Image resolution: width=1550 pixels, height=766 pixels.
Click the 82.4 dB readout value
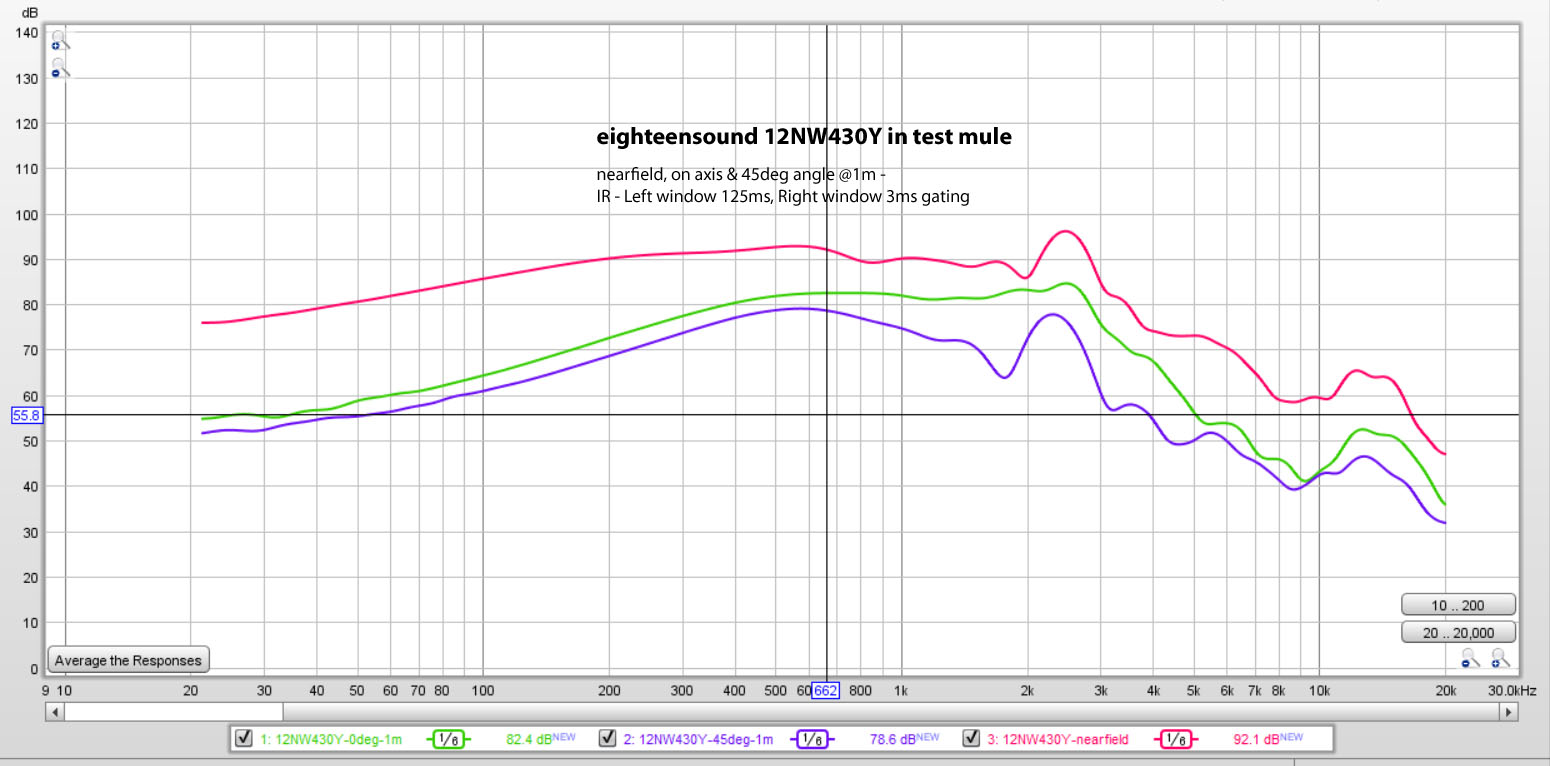(530, 740)
